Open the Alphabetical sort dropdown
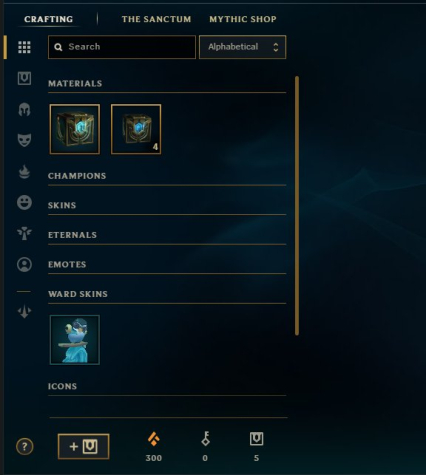 (x=242, y=47)
